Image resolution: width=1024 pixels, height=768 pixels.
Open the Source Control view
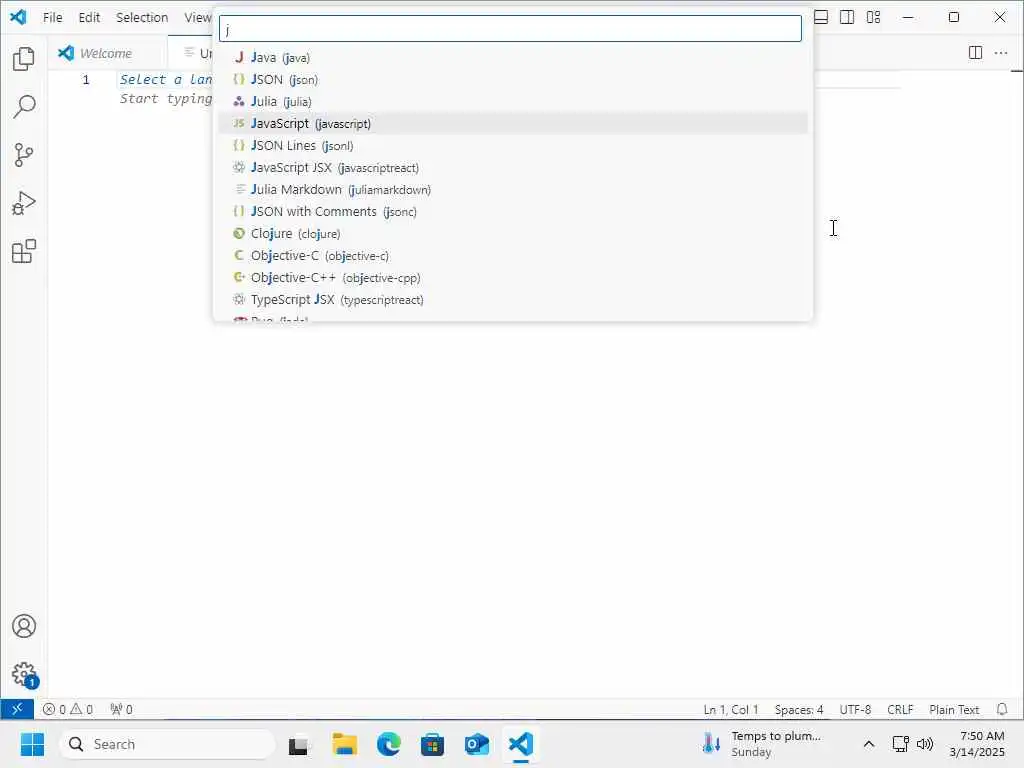[24, 155]
